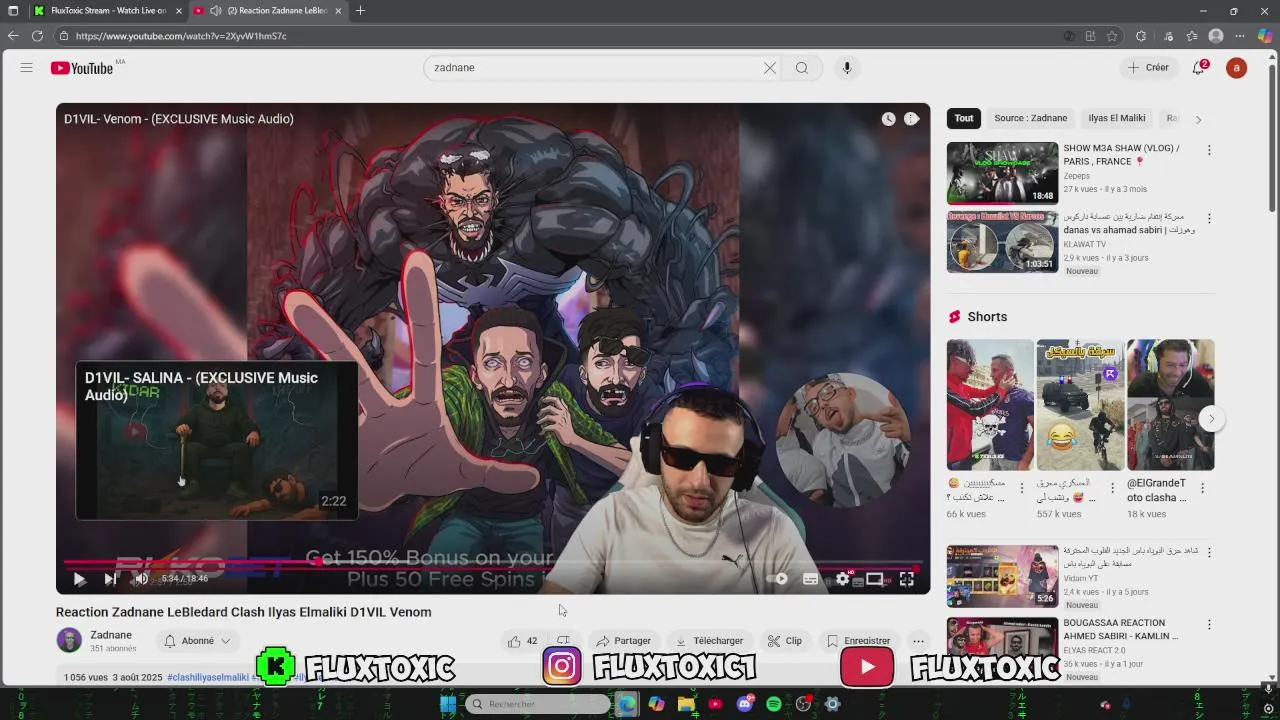
Task: Click the Télécharger download button
Action: tap(709, 641)
